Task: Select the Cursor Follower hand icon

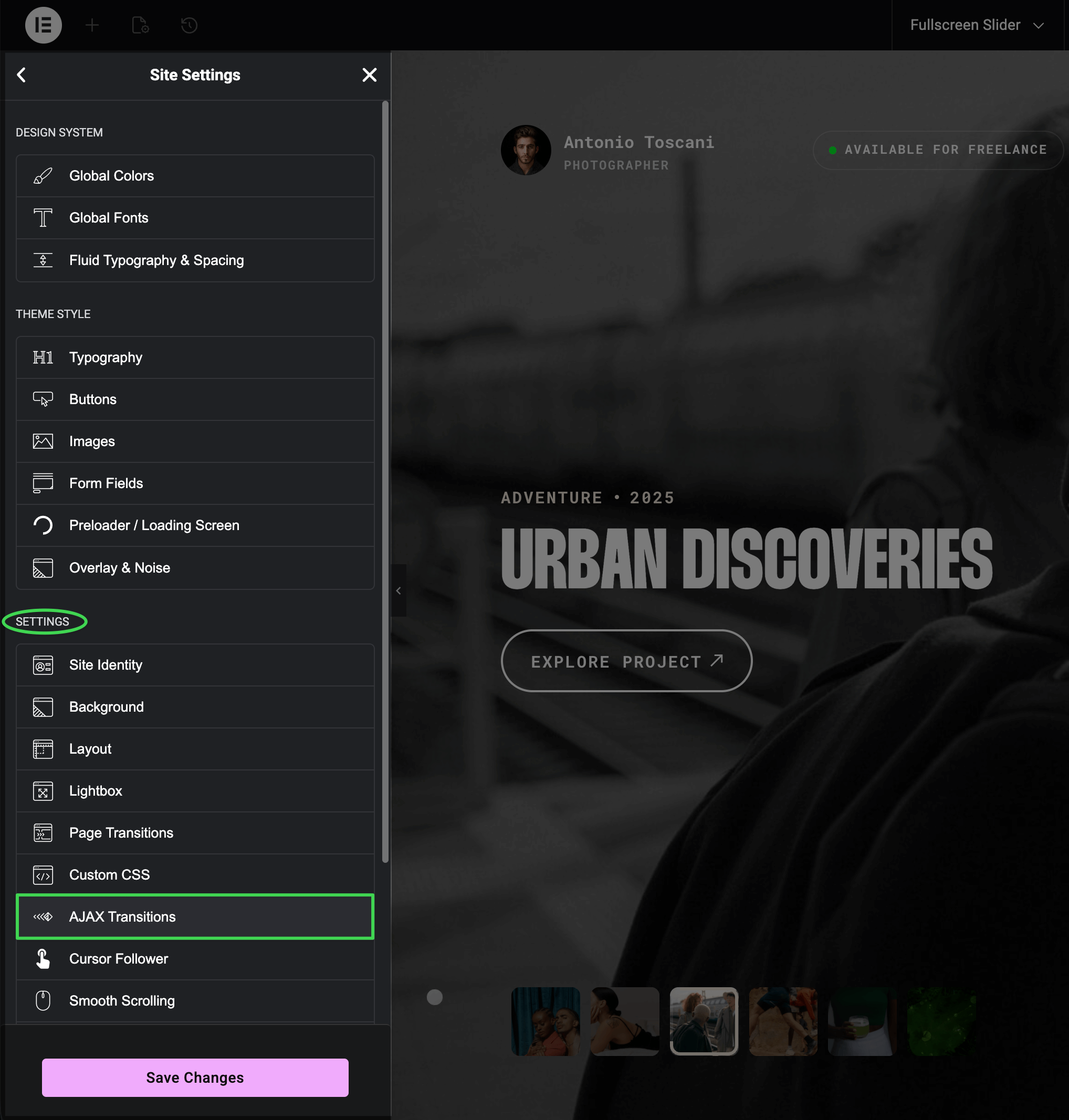Action: pyautogui.click(x=43, y=959)
